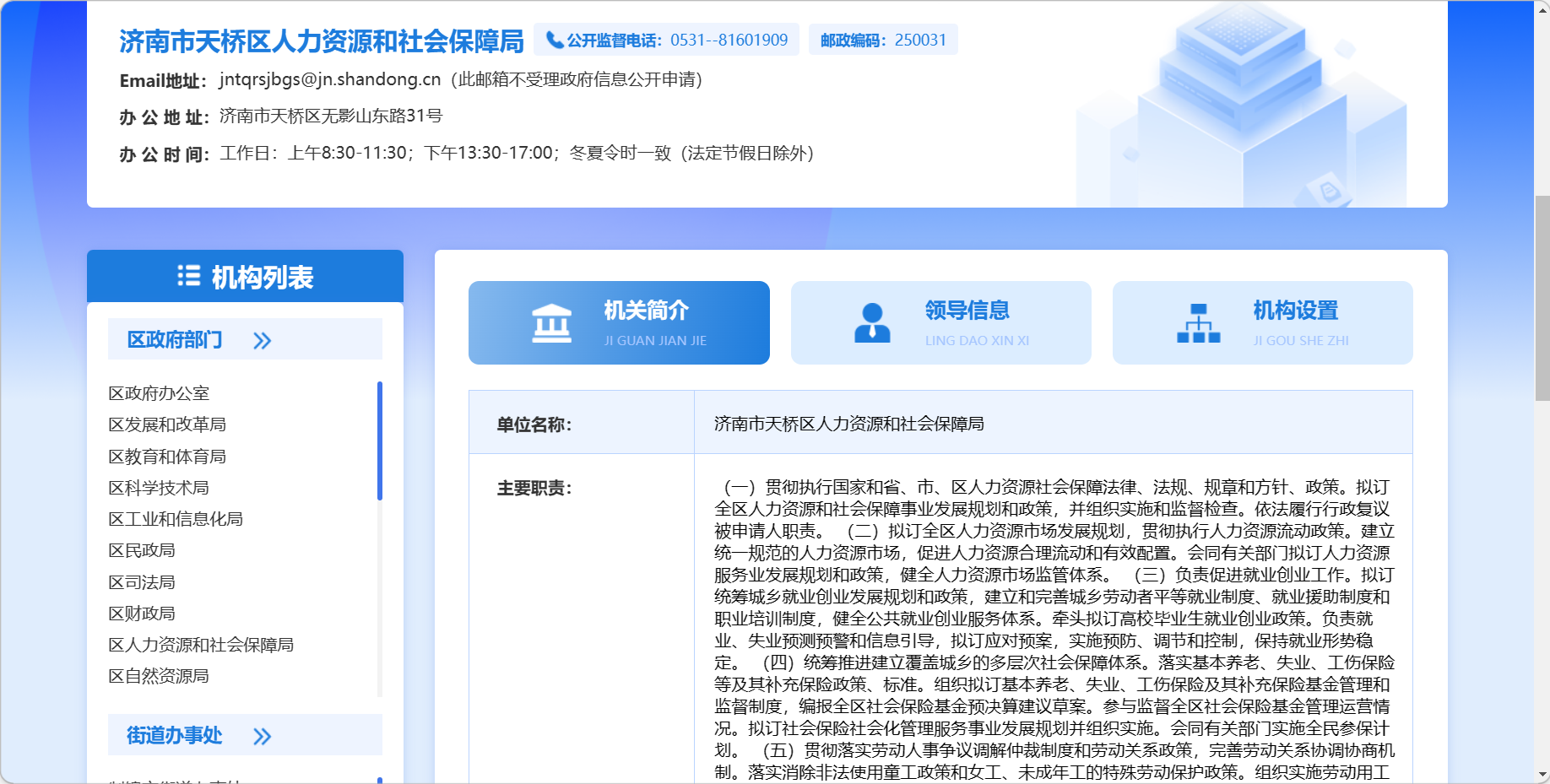Viewport: 1550px width, 784px height.
Task: Open 区政府办公室 in the department list
Action: pos(159,393)
